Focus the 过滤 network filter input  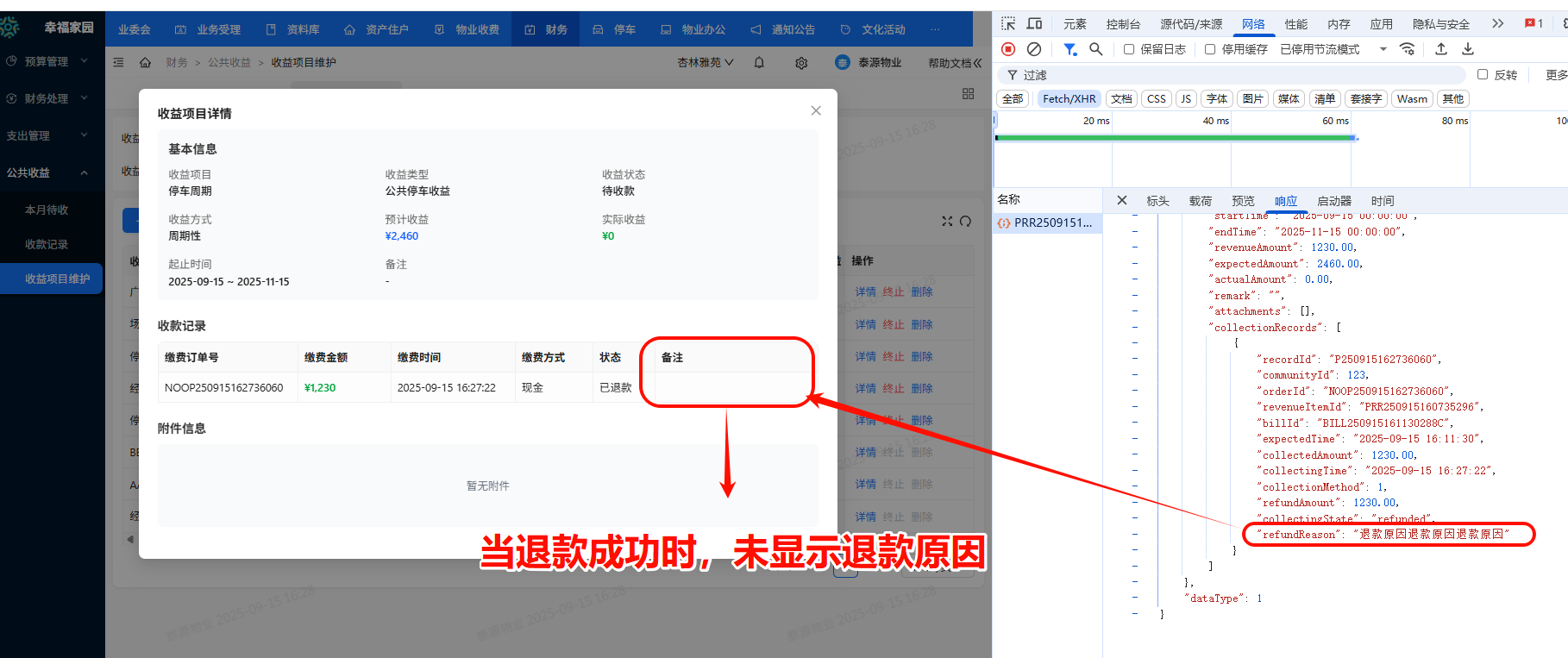coord(1233,75)
